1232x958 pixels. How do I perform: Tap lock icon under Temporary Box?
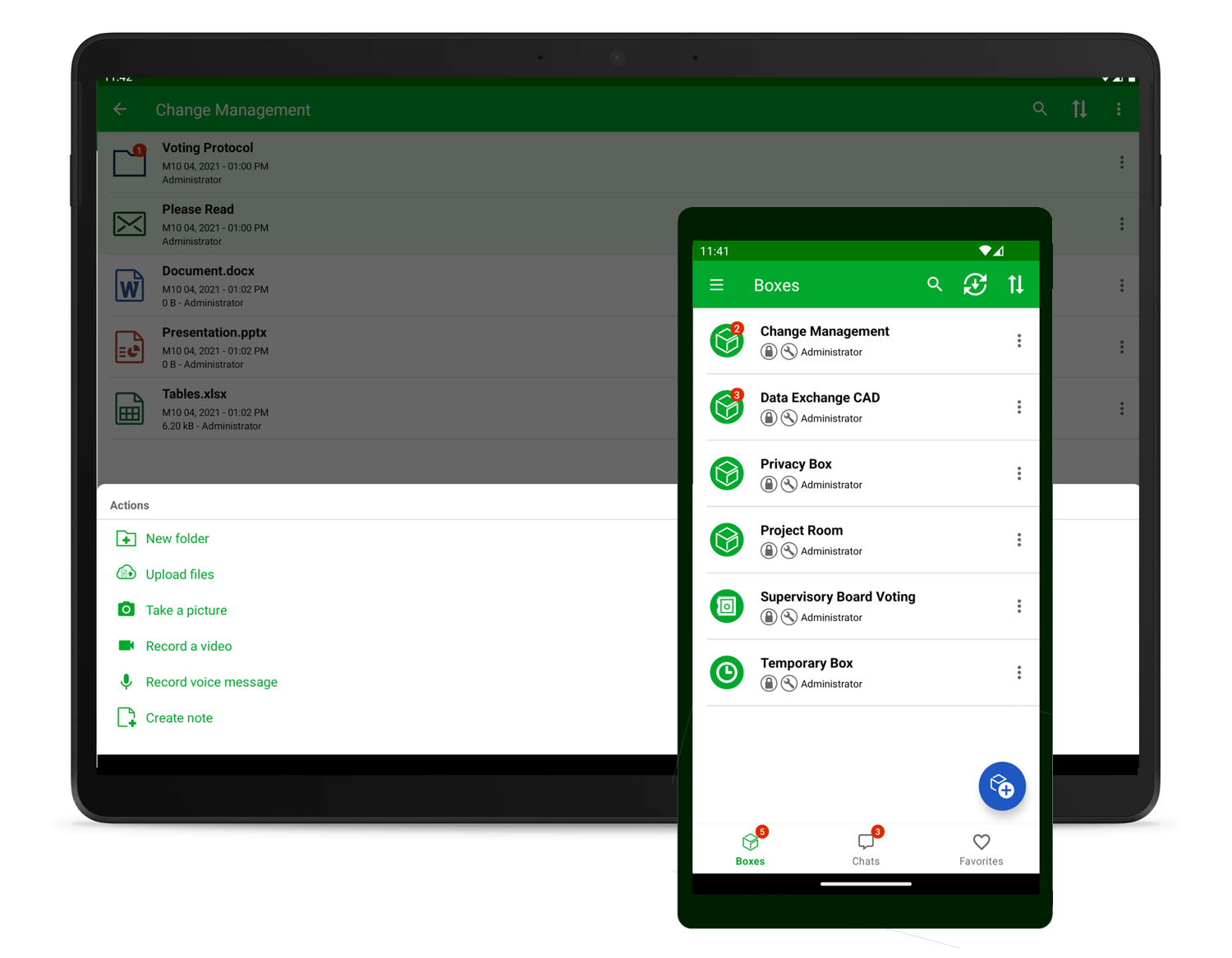769,684
